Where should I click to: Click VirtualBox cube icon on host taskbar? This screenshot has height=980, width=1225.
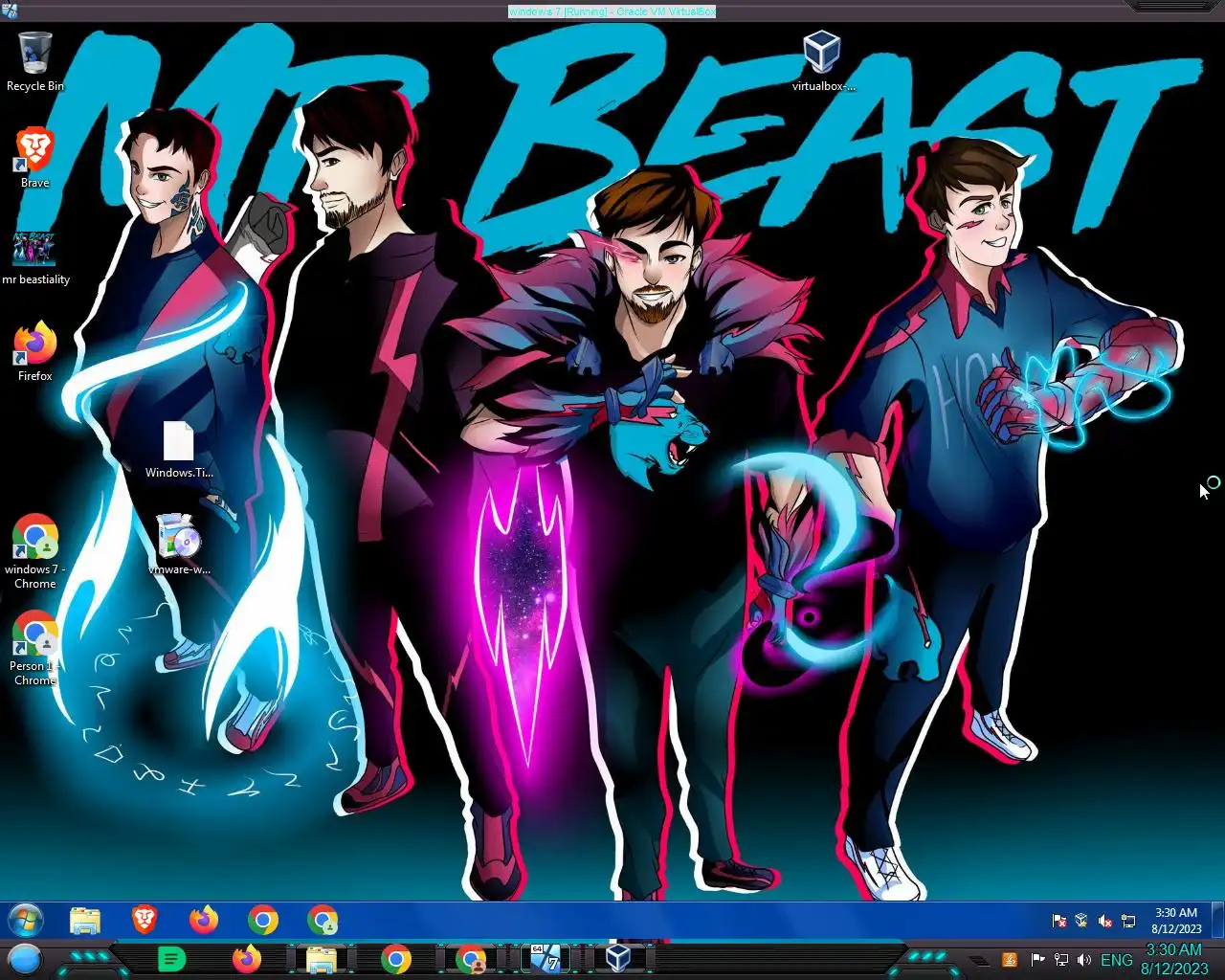618,958
